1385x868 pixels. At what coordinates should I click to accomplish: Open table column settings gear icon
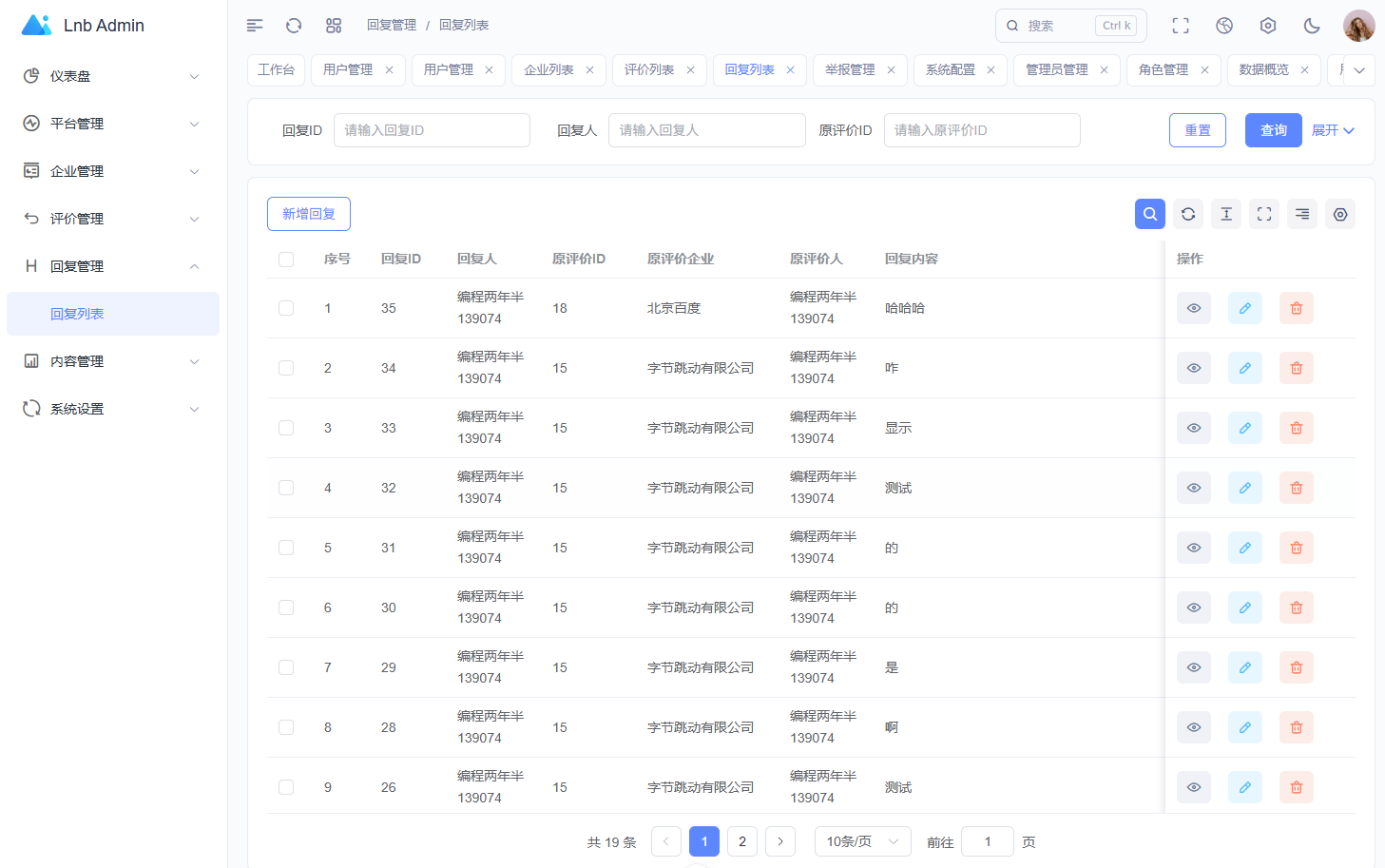click(x=1340, y=214)
